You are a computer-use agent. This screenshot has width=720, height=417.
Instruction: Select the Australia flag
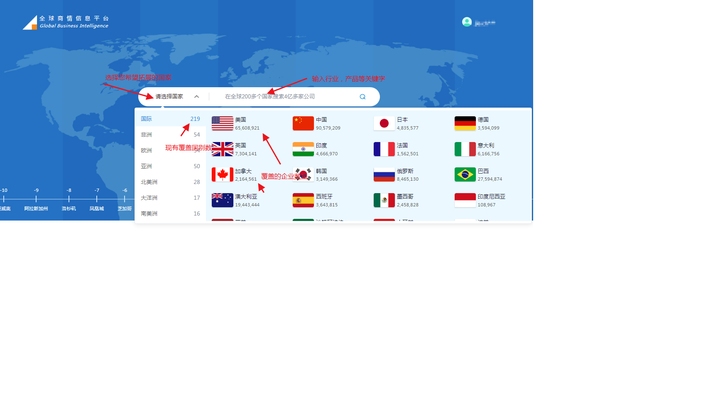pyautogui.click(x=222, y=200)
